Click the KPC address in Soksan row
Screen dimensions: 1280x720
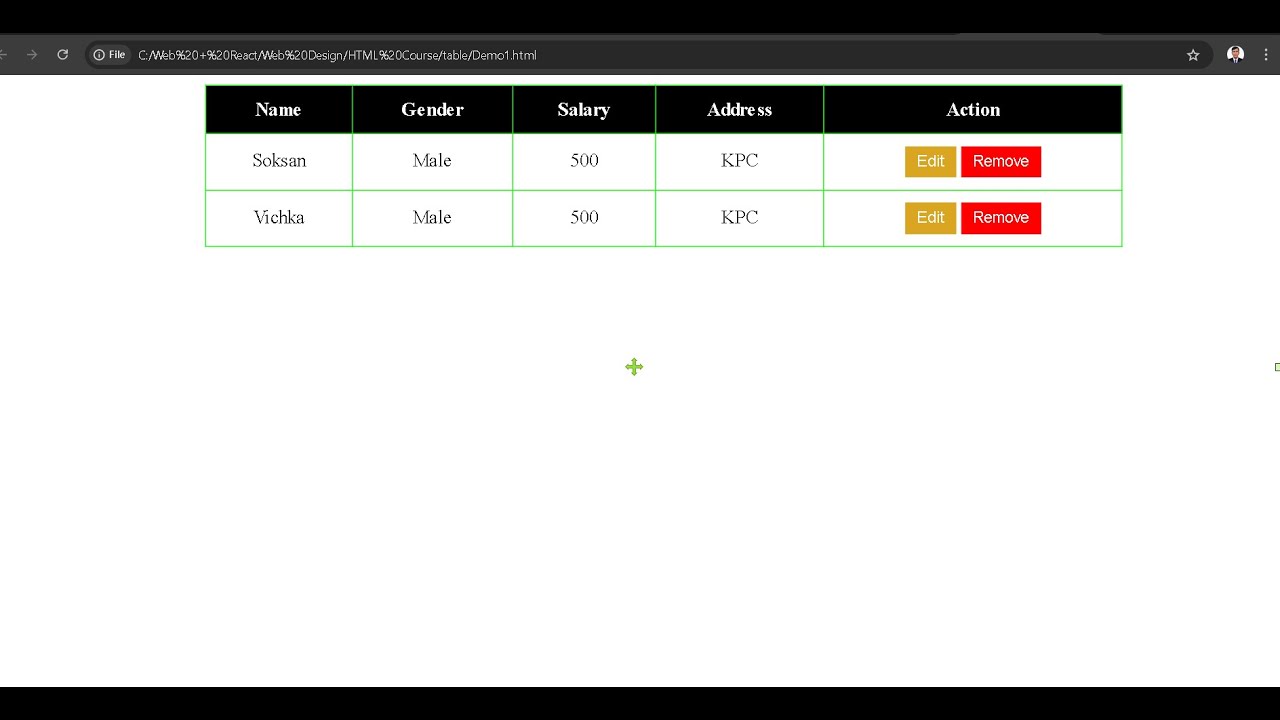point(739,161)
